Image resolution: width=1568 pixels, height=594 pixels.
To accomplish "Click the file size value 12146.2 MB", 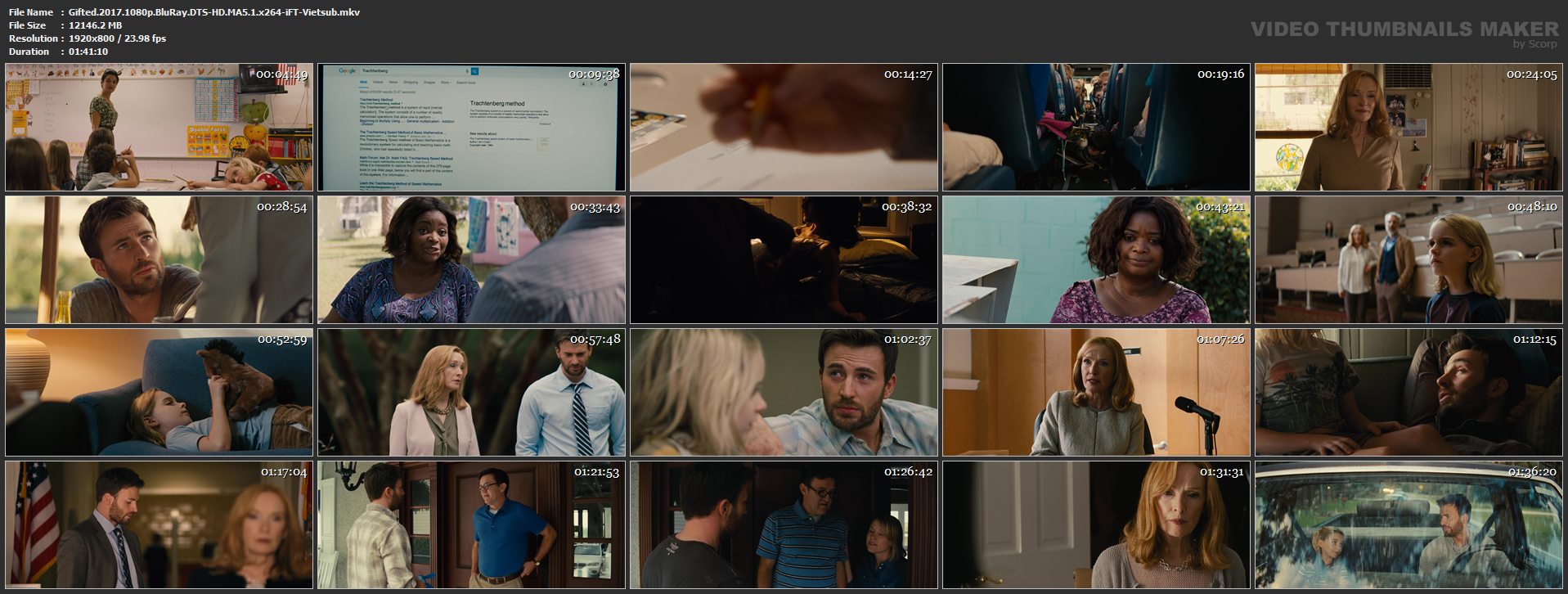I will (x=95, y=25).
